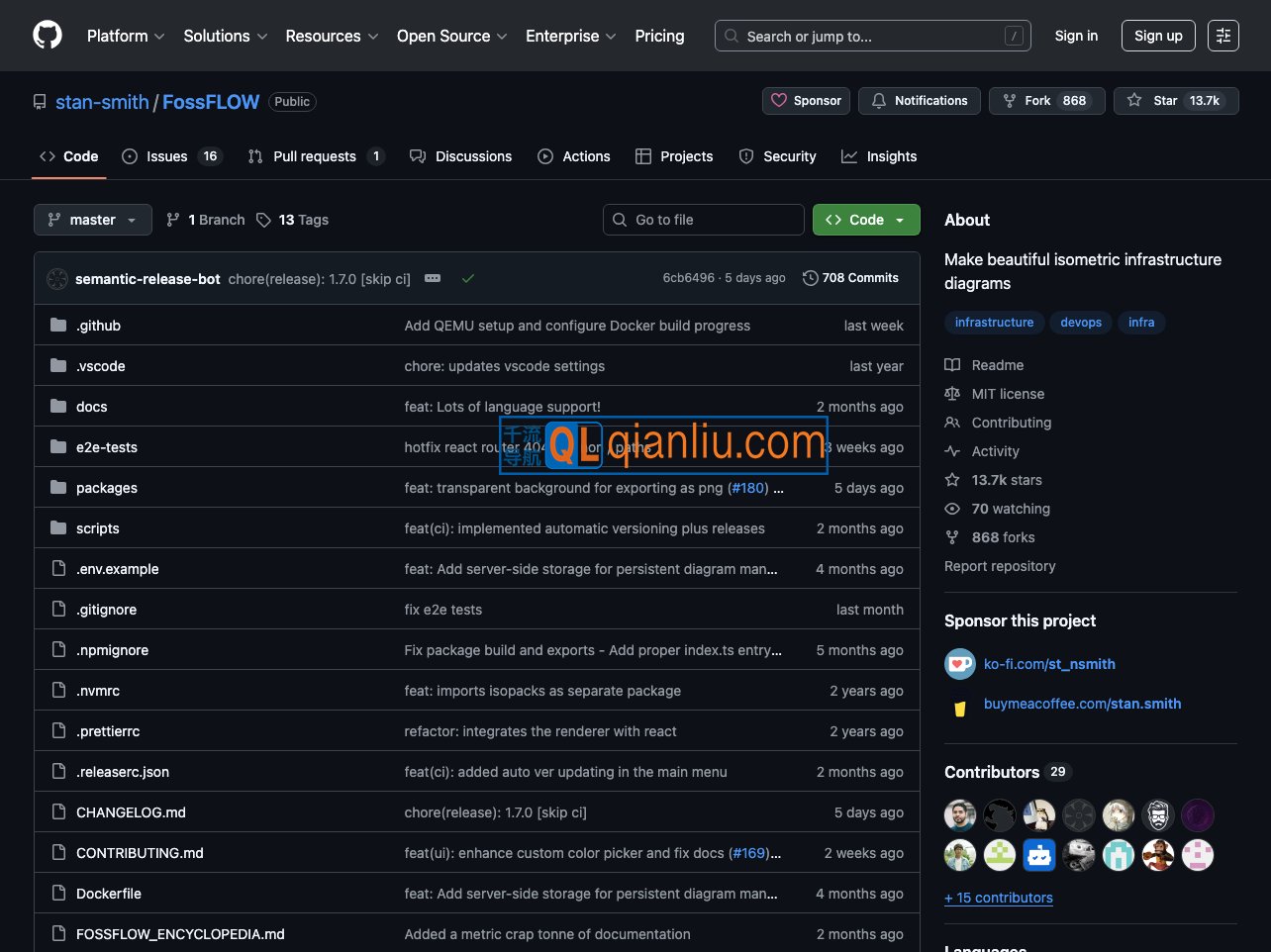This screenshot has width=1271, height=952.
Task: Open the accessibility settings icon beside Sign up
Action: pyautogui.click(x=1223, y=36)
